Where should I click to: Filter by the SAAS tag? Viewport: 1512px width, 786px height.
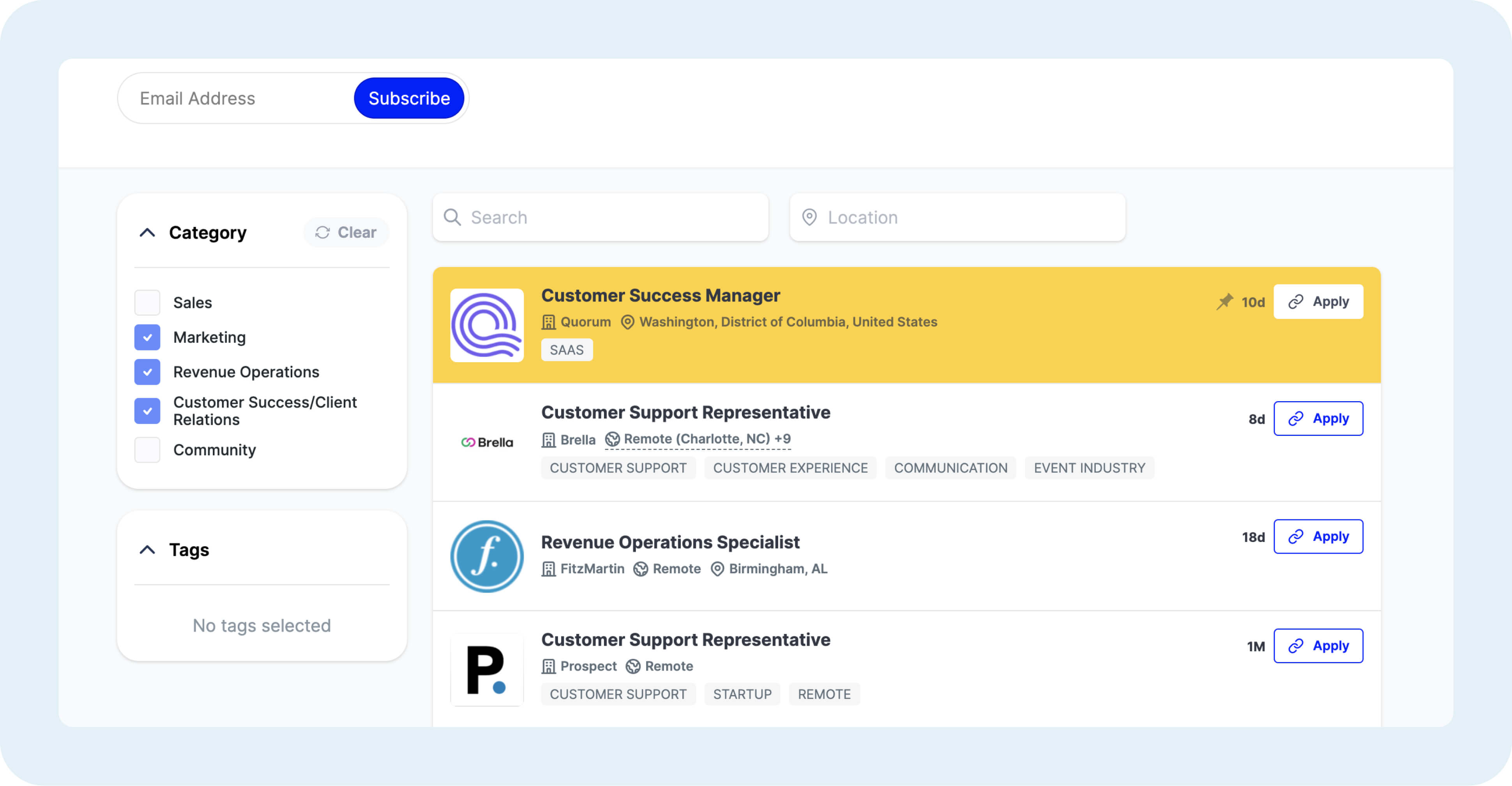click(x=566, y=350)
